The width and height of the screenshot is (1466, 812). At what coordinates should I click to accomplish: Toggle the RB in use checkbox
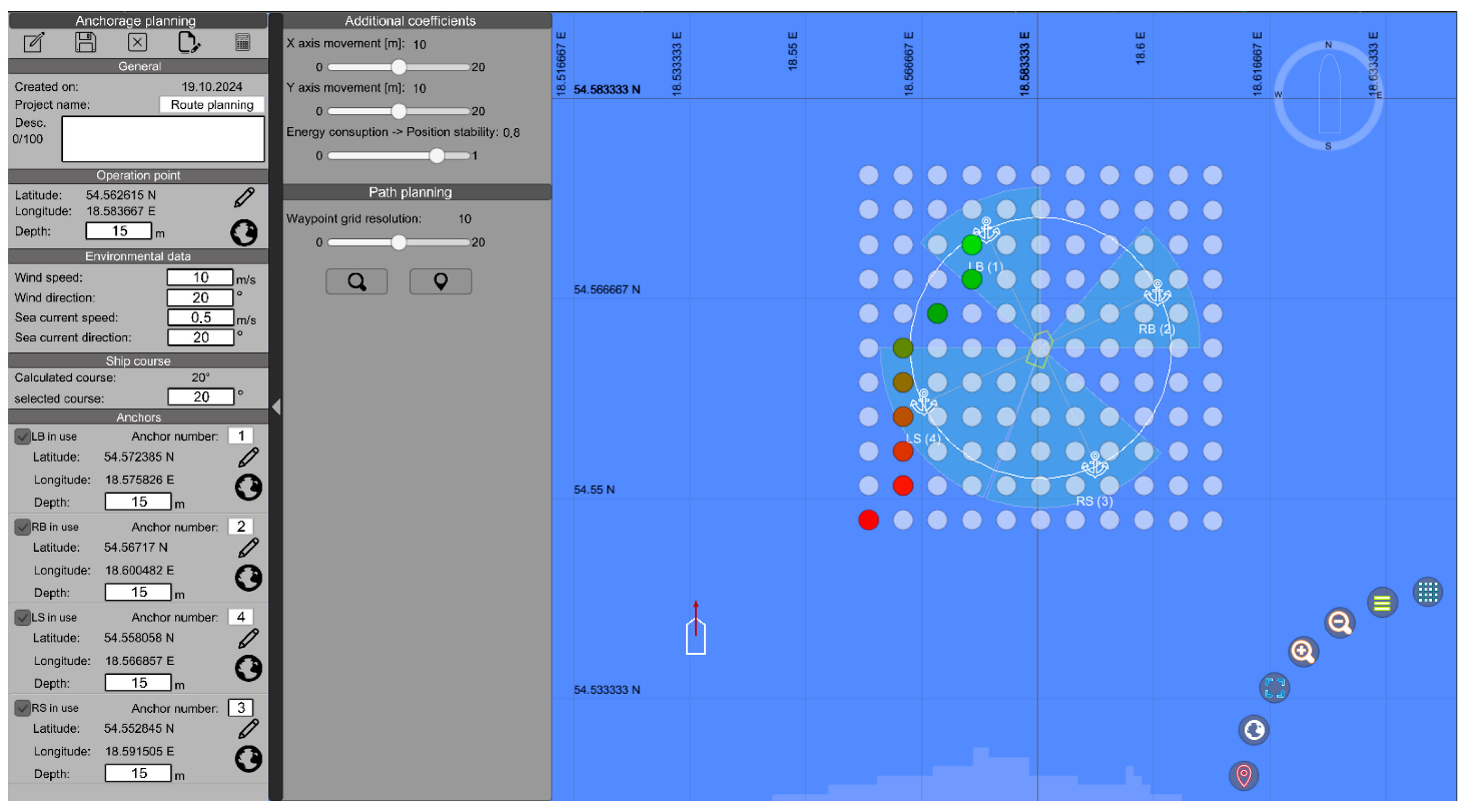coord(22,527)
